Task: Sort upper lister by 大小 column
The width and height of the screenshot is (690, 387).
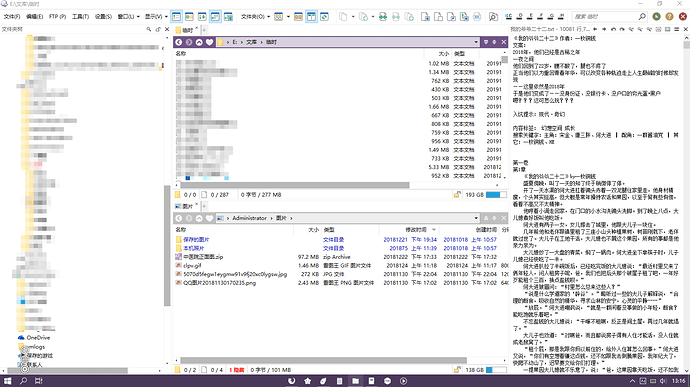Action: [x=444, y=54]
